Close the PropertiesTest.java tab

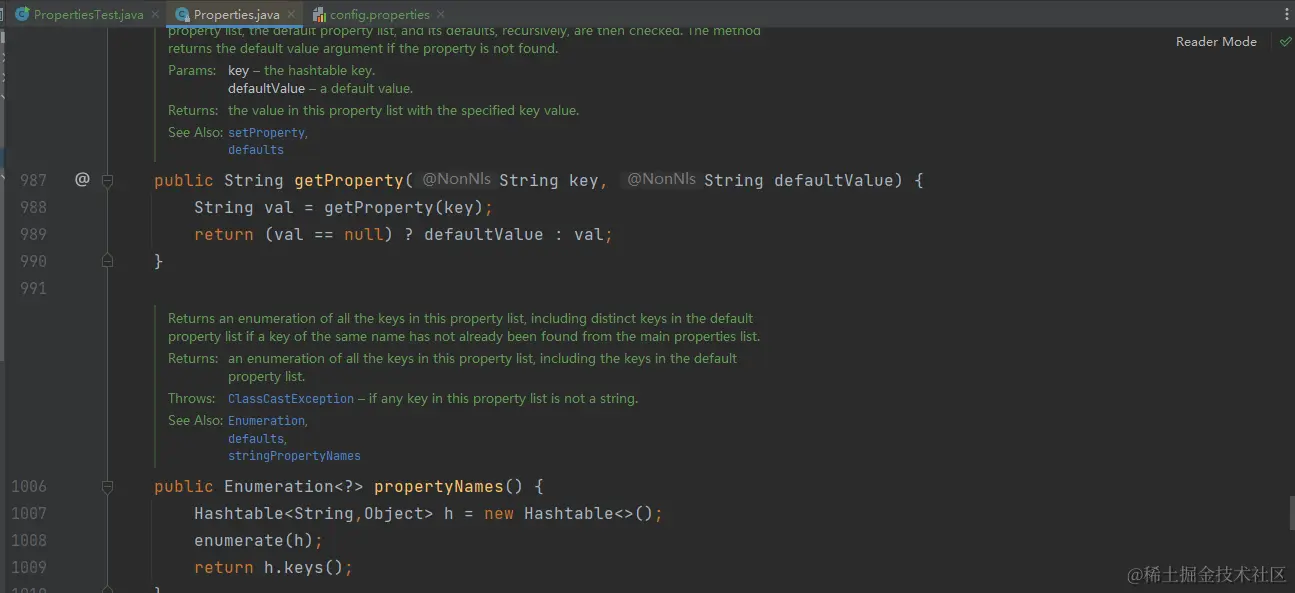point(155,15)
